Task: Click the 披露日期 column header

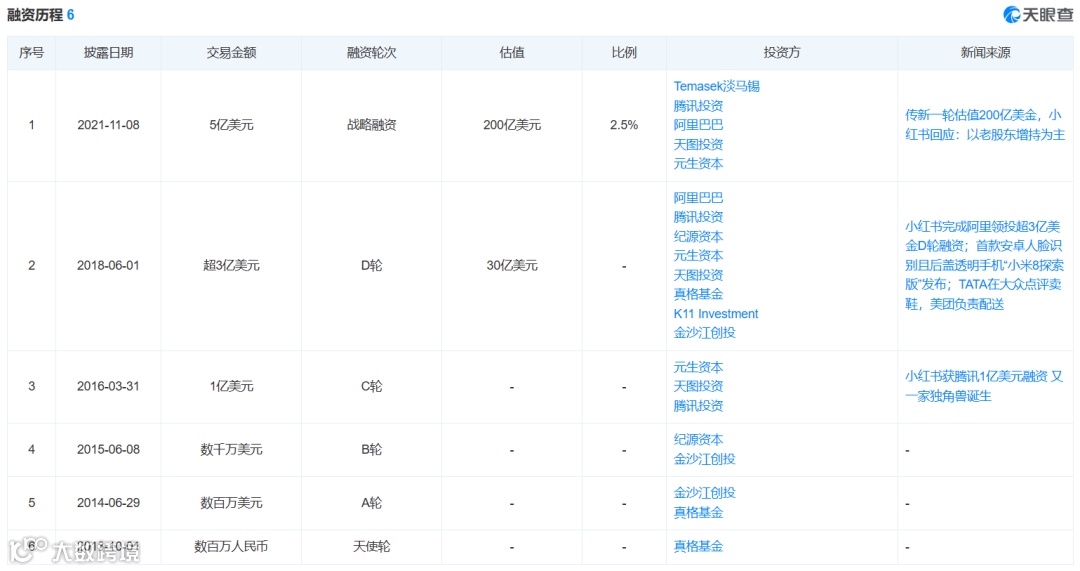Action: 108,52
